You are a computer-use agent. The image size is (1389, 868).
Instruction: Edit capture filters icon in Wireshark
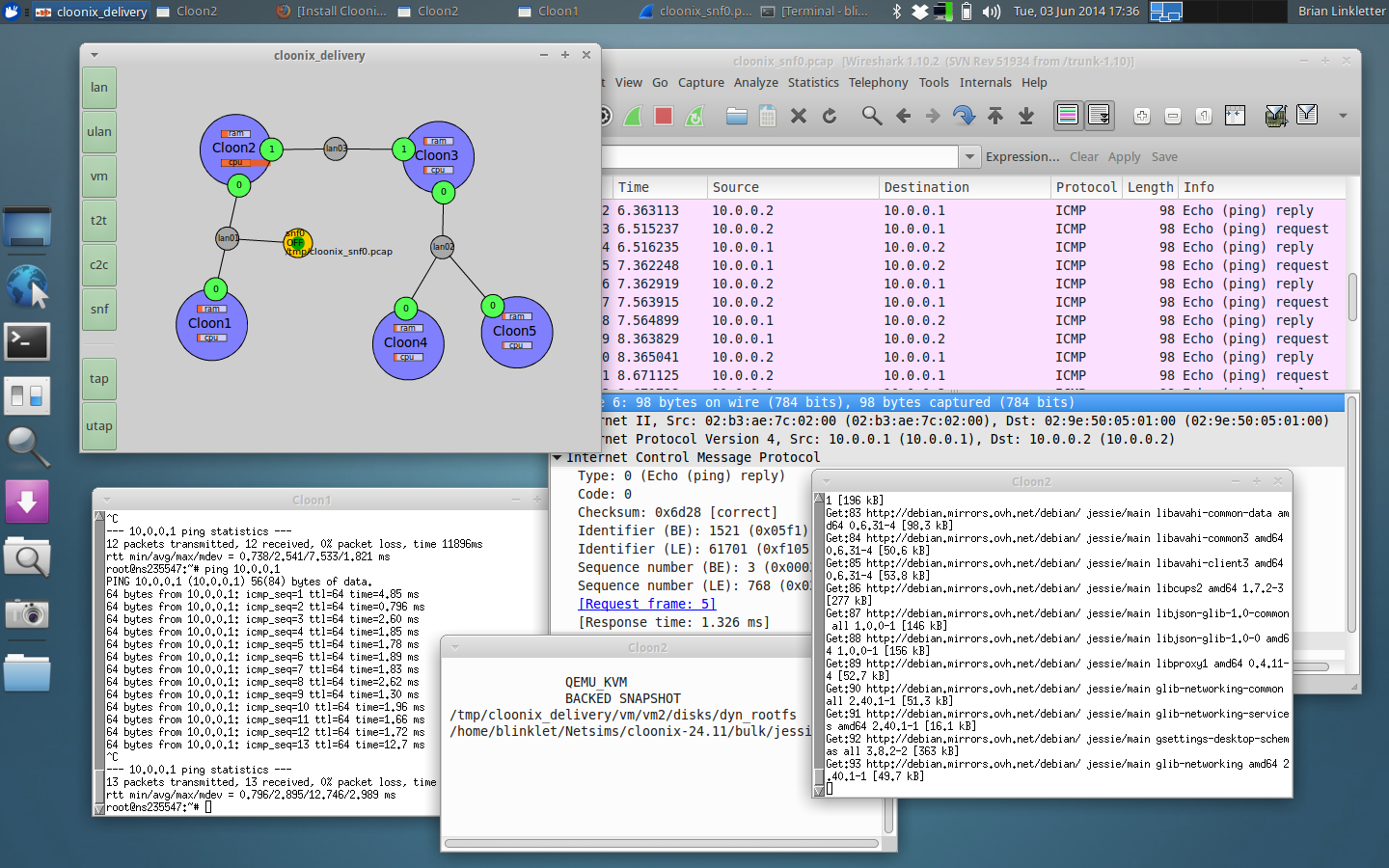tap(1276, 116)
